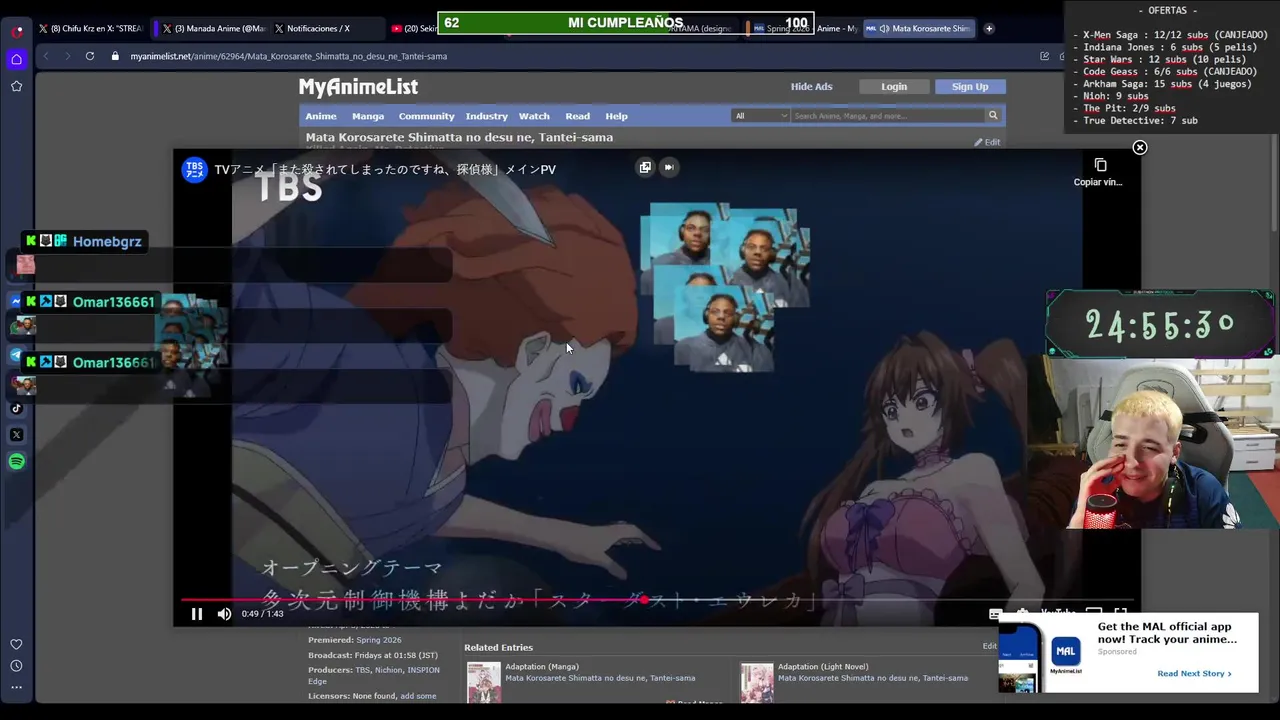Image resolution: width=1280 pixels, height=720 pixels.
Task: Switch to the Chifu Krz en X tab
Action: tap(91, 29)
